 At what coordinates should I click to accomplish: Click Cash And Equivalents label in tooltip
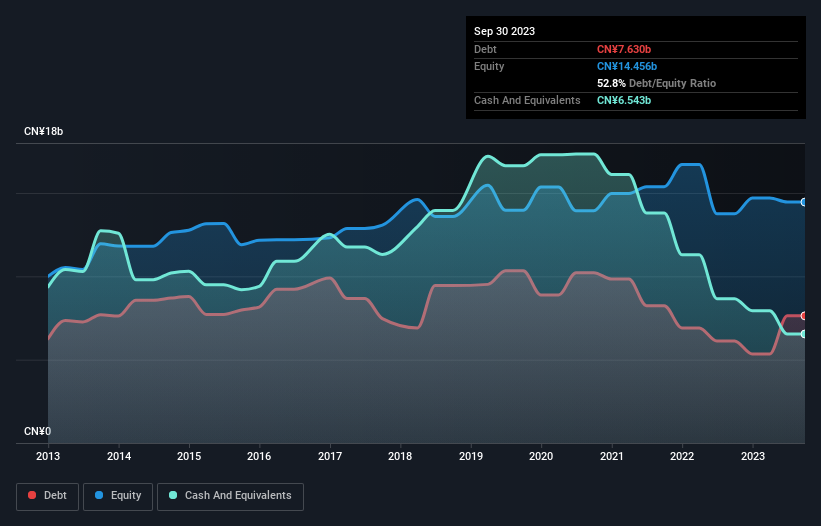tap(527, 100)
